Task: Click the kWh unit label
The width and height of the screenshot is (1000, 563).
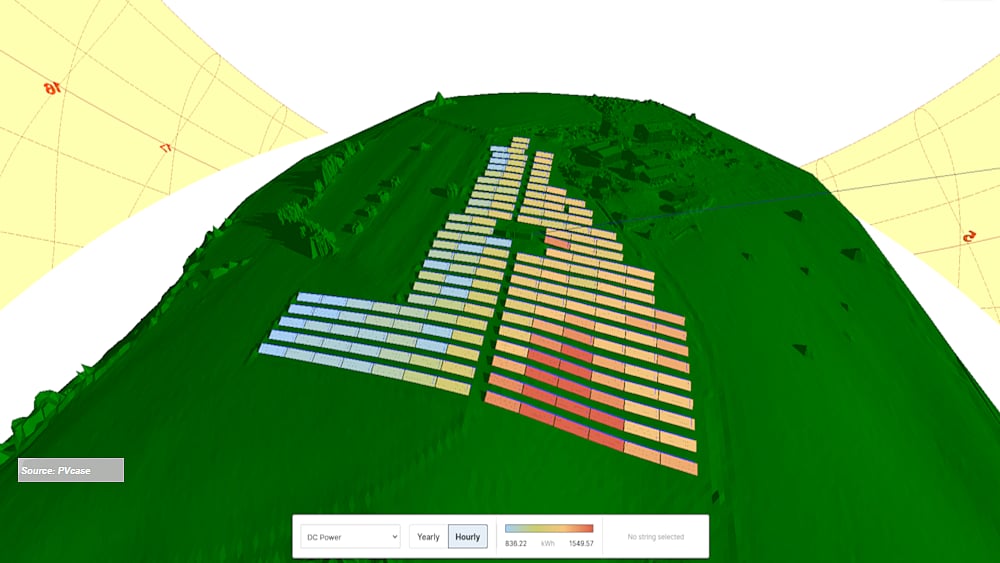Action: tap(548, 543)
